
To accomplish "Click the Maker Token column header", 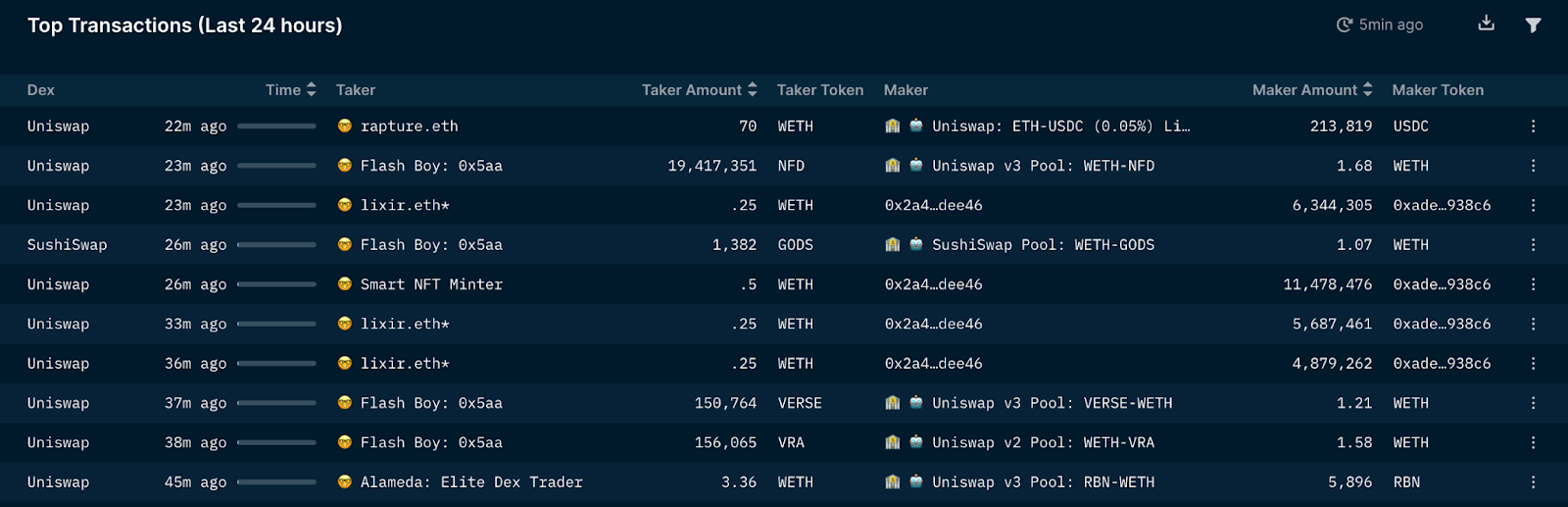I will tap(1438, 90).
